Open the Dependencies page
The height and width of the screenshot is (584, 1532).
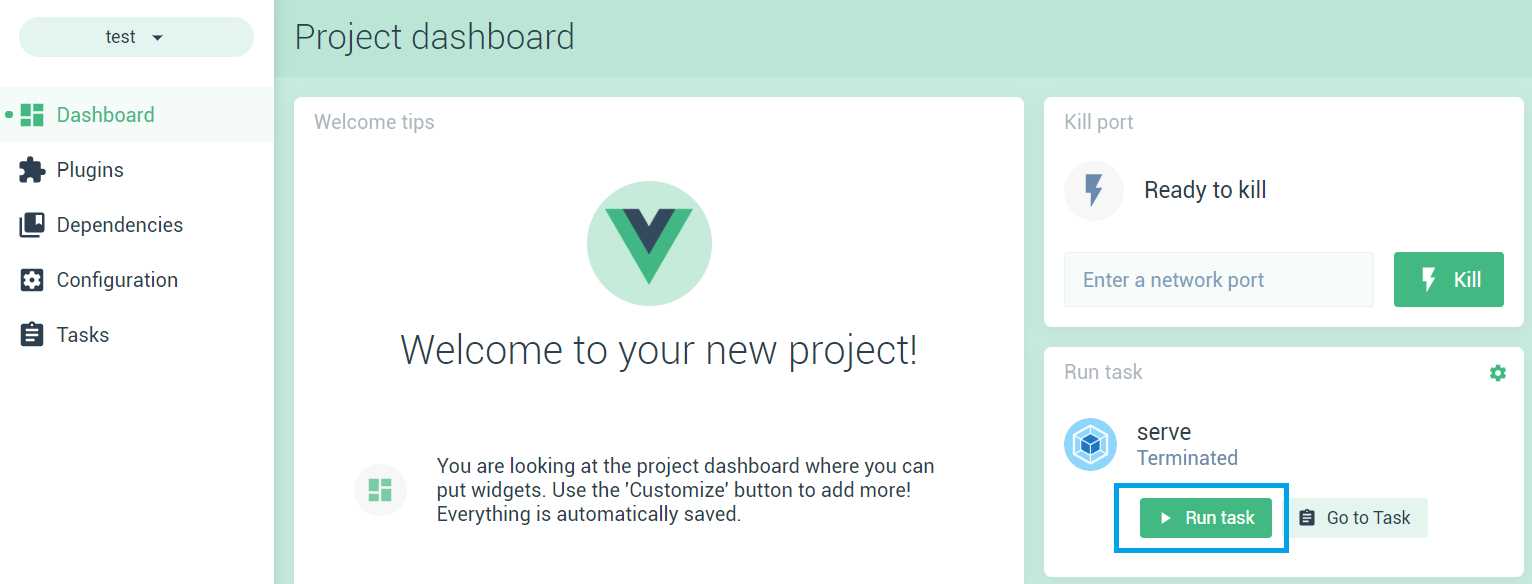[120, 224]
